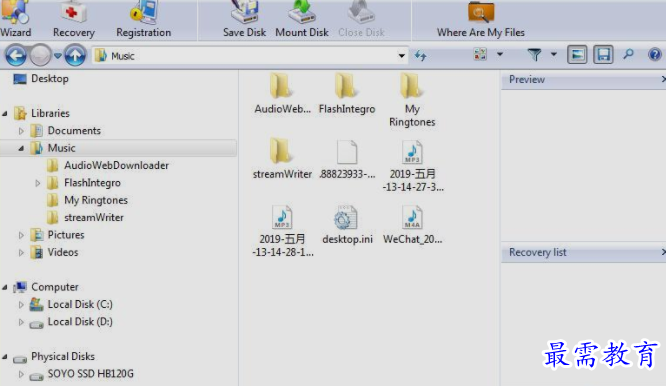Click the greyed forward navigation button

pos(40,56)
